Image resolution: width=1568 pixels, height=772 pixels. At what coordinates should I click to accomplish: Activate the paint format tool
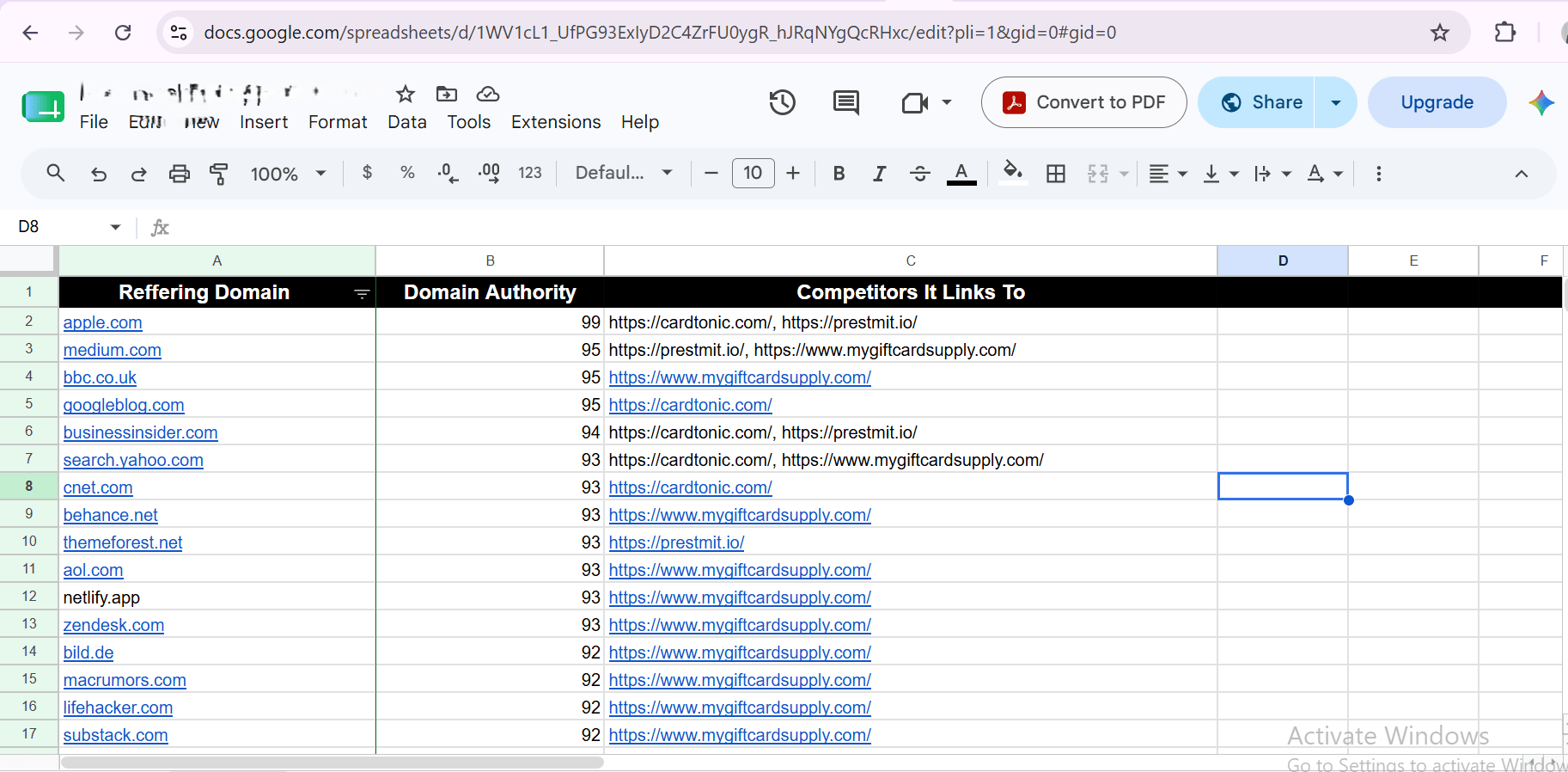click(219, 174)
